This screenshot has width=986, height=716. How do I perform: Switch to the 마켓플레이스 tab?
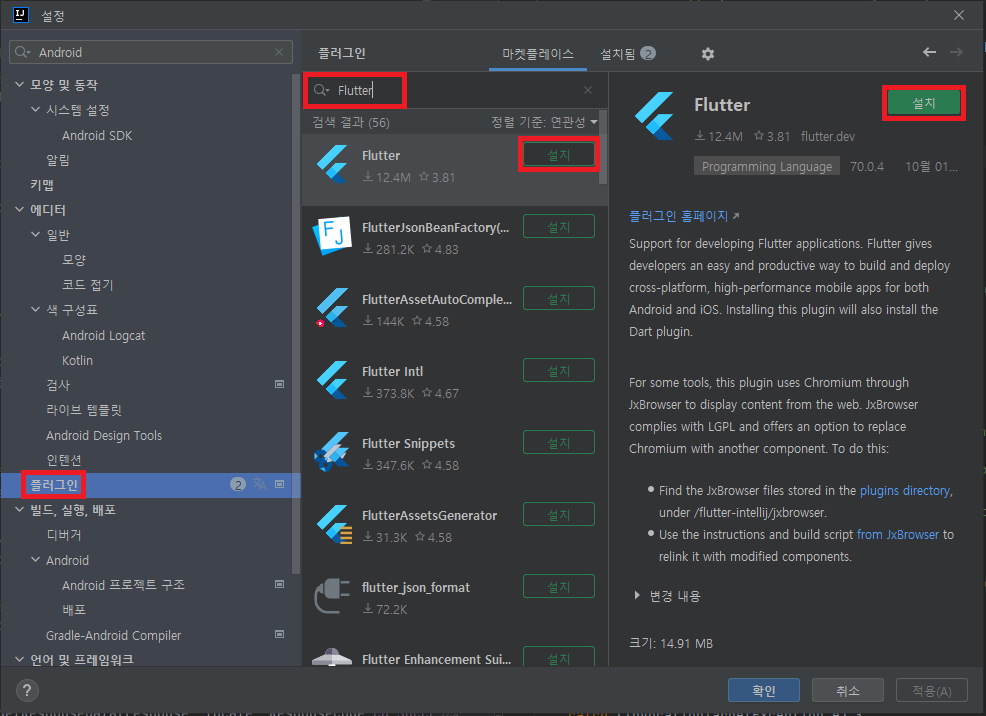point(538,54)
